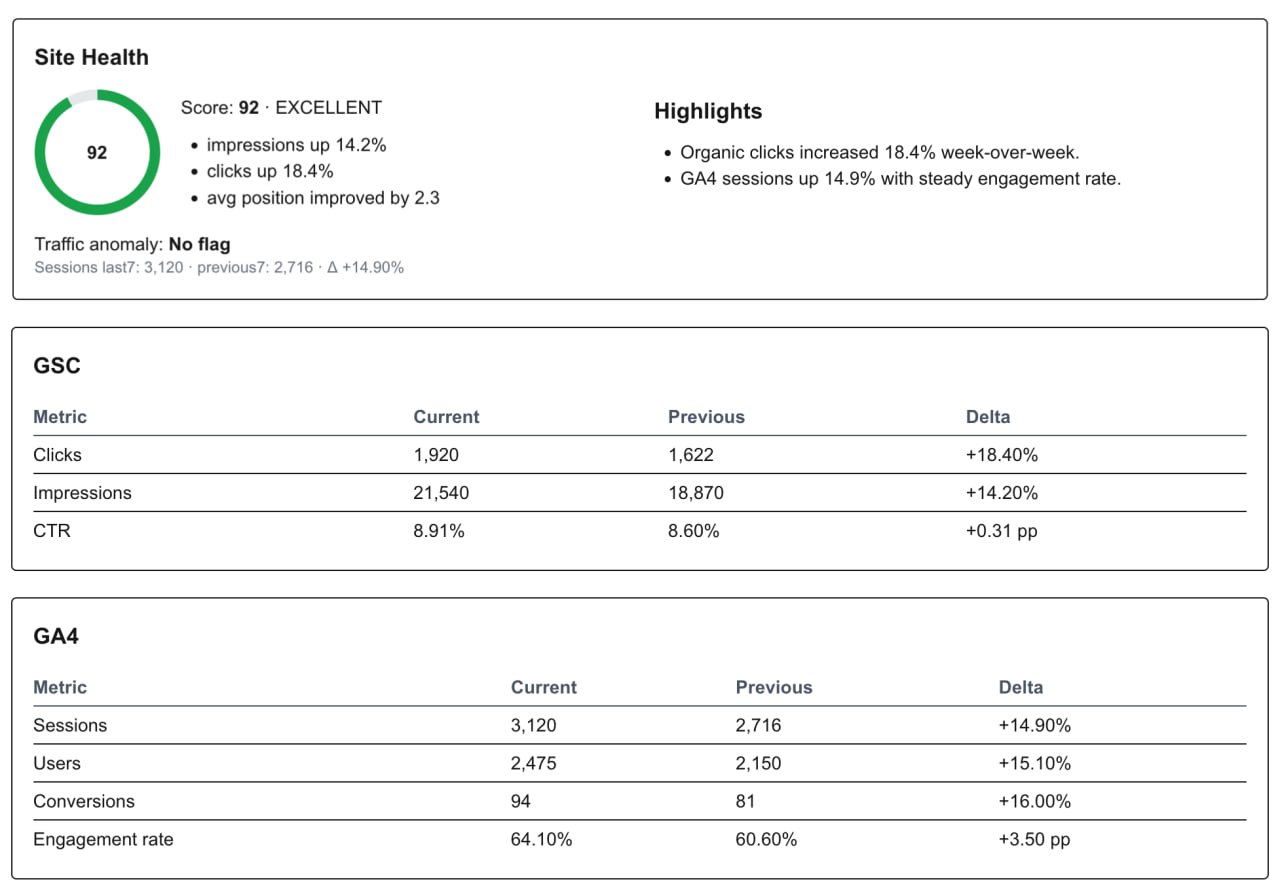Click the "impressions up 14.2%" bullet

click(x=296, y=145)
